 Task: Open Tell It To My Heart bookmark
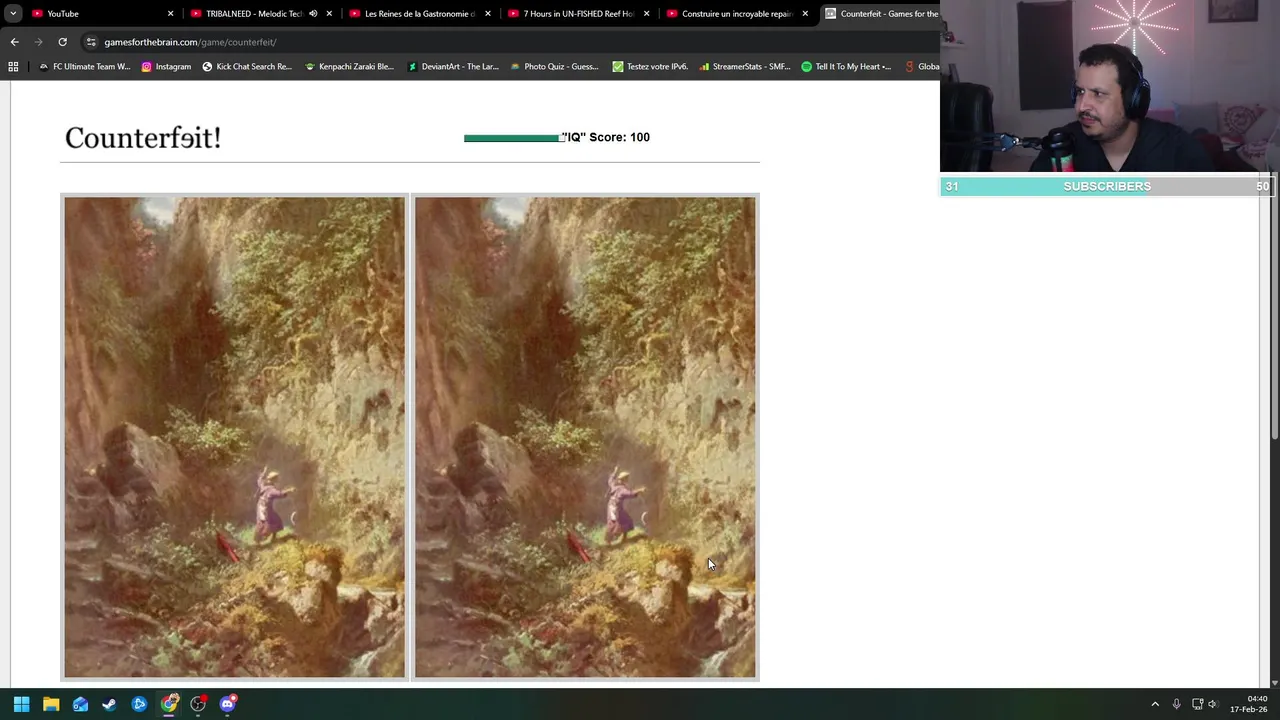[x=846, y=67]
